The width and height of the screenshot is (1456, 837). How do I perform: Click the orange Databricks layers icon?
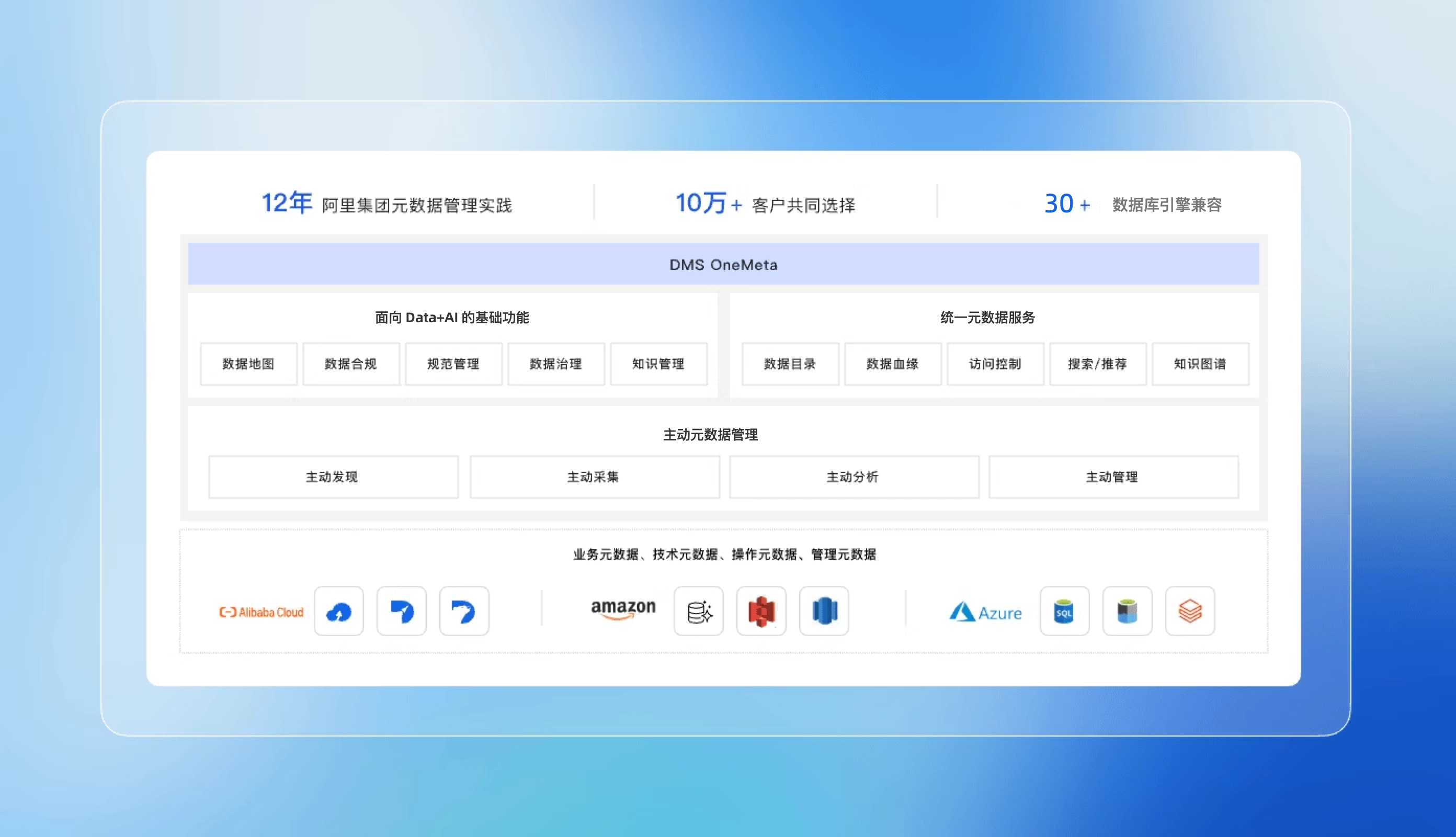[1190, 611]
